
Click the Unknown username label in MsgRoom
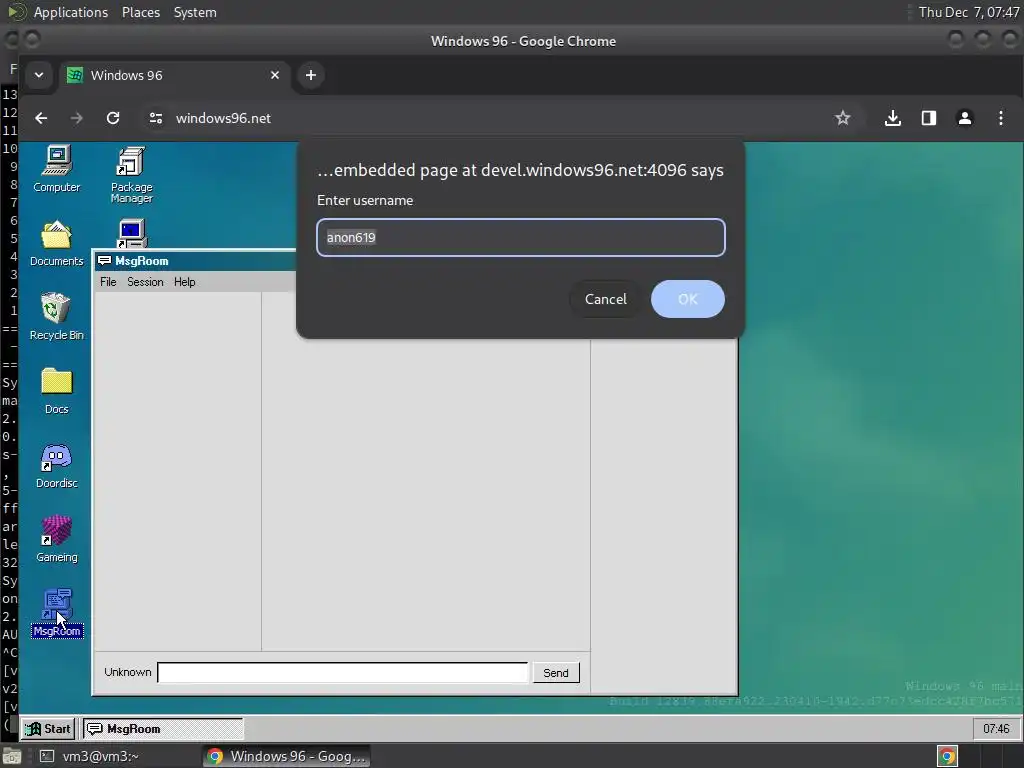point(127,672)
